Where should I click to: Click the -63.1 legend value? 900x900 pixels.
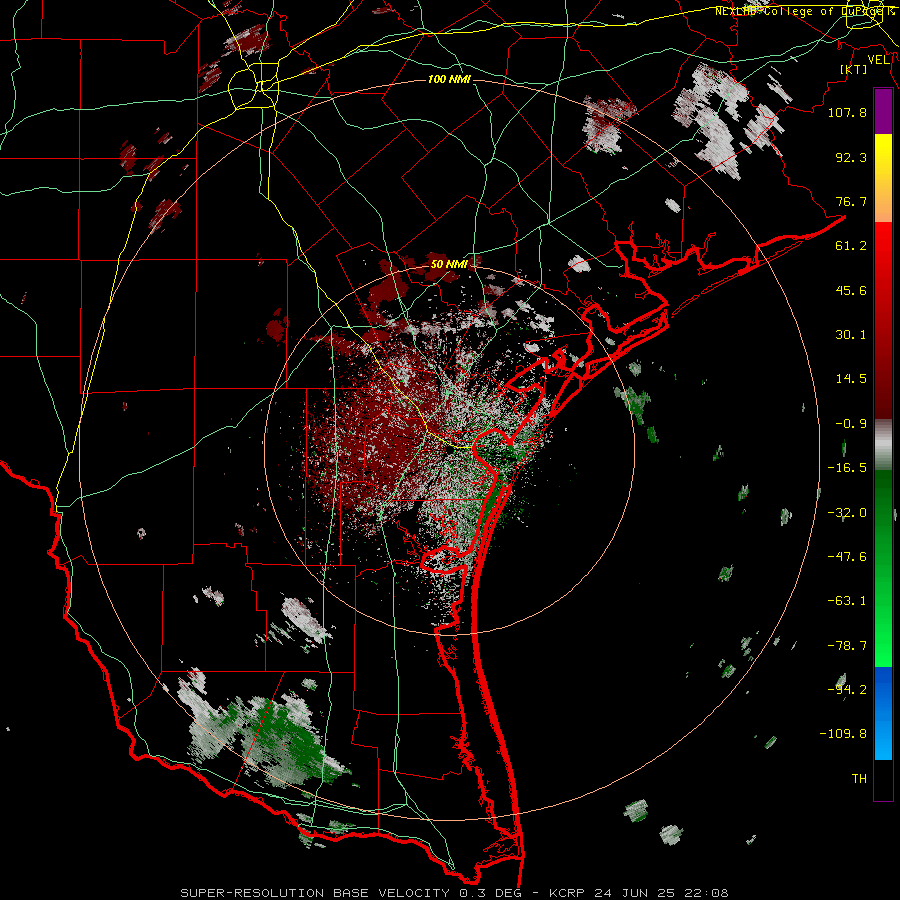click(847, 601)
